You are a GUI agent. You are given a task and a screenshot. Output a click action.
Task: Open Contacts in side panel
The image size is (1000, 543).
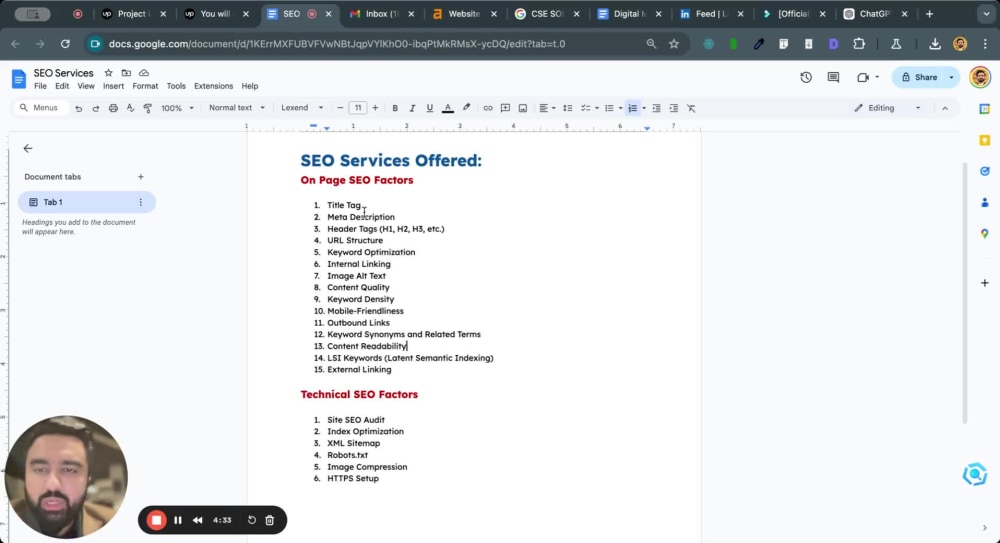985,202
